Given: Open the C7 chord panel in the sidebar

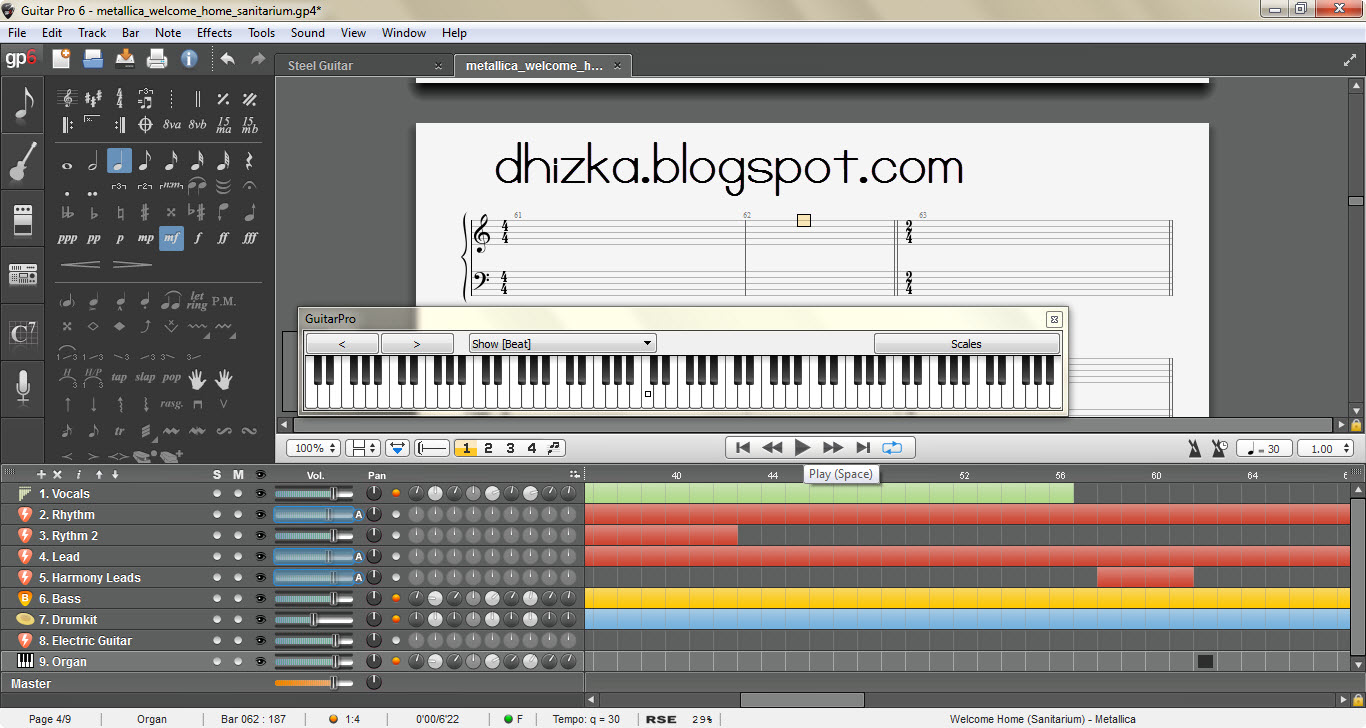Looking at the screenshot, I should tap(23, 332).
